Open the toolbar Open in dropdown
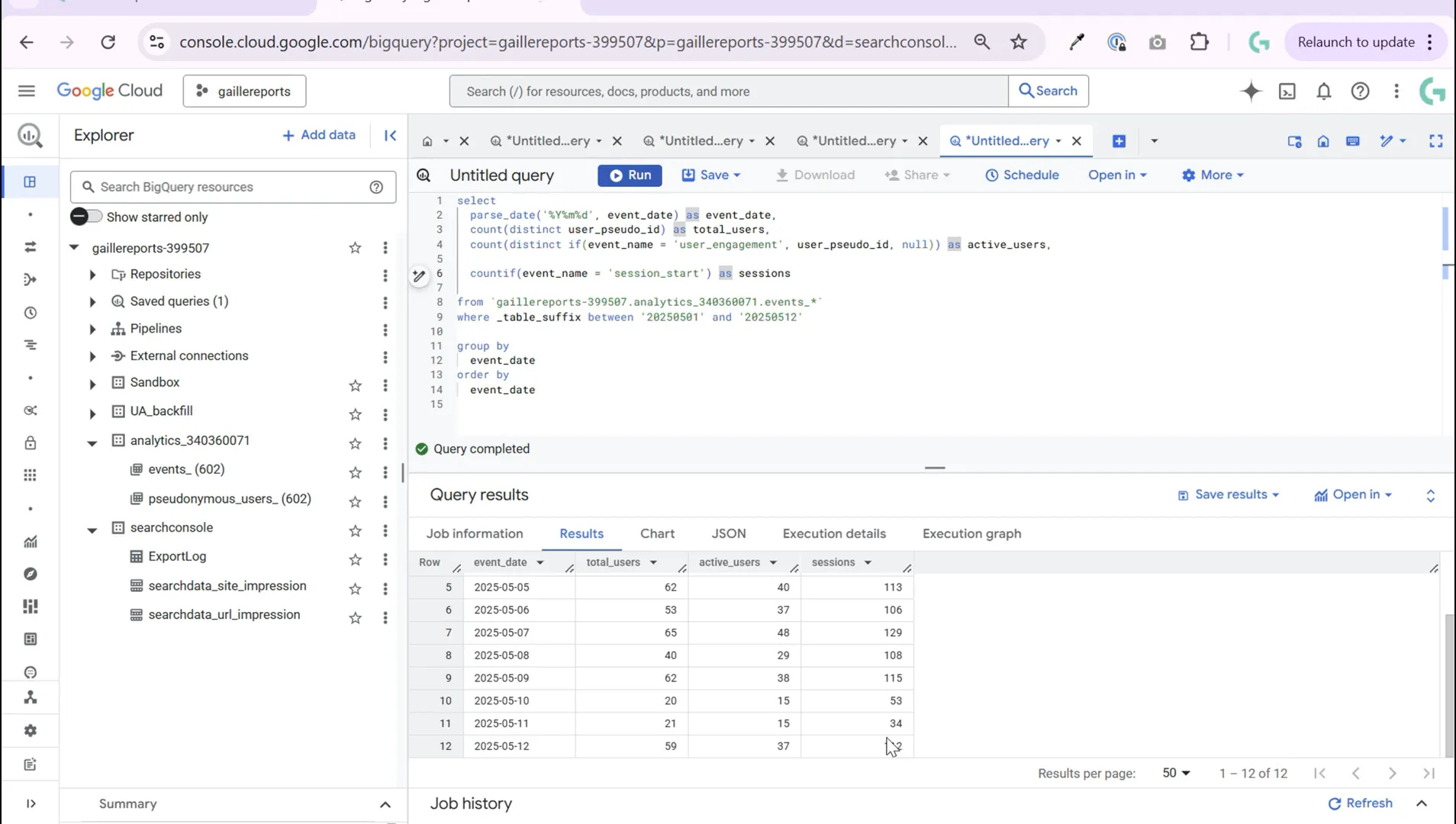Screen dimensions: 1456x824 pos(1117,175)
